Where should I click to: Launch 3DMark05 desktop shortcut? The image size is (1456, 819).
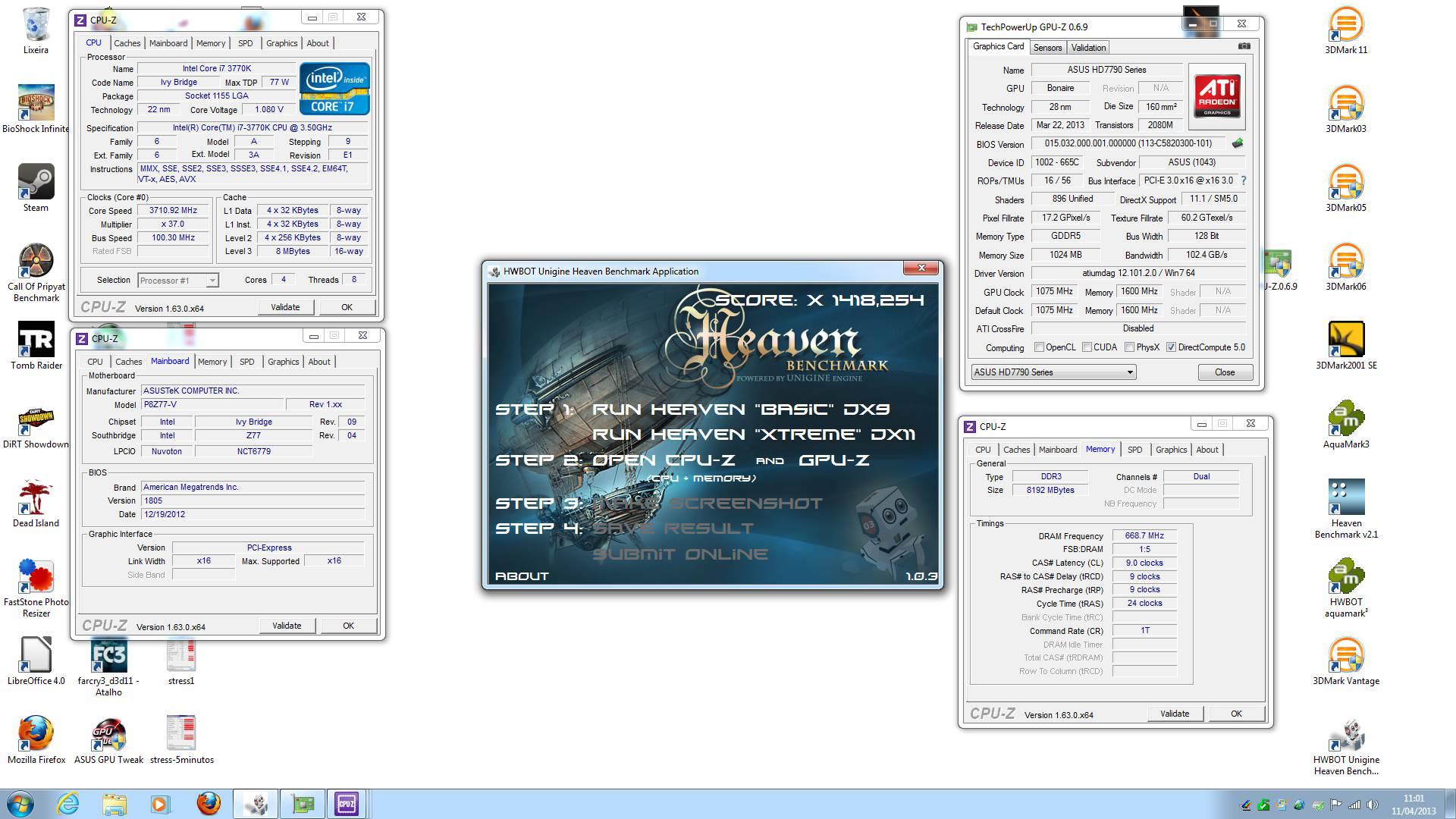point(1346,188)
